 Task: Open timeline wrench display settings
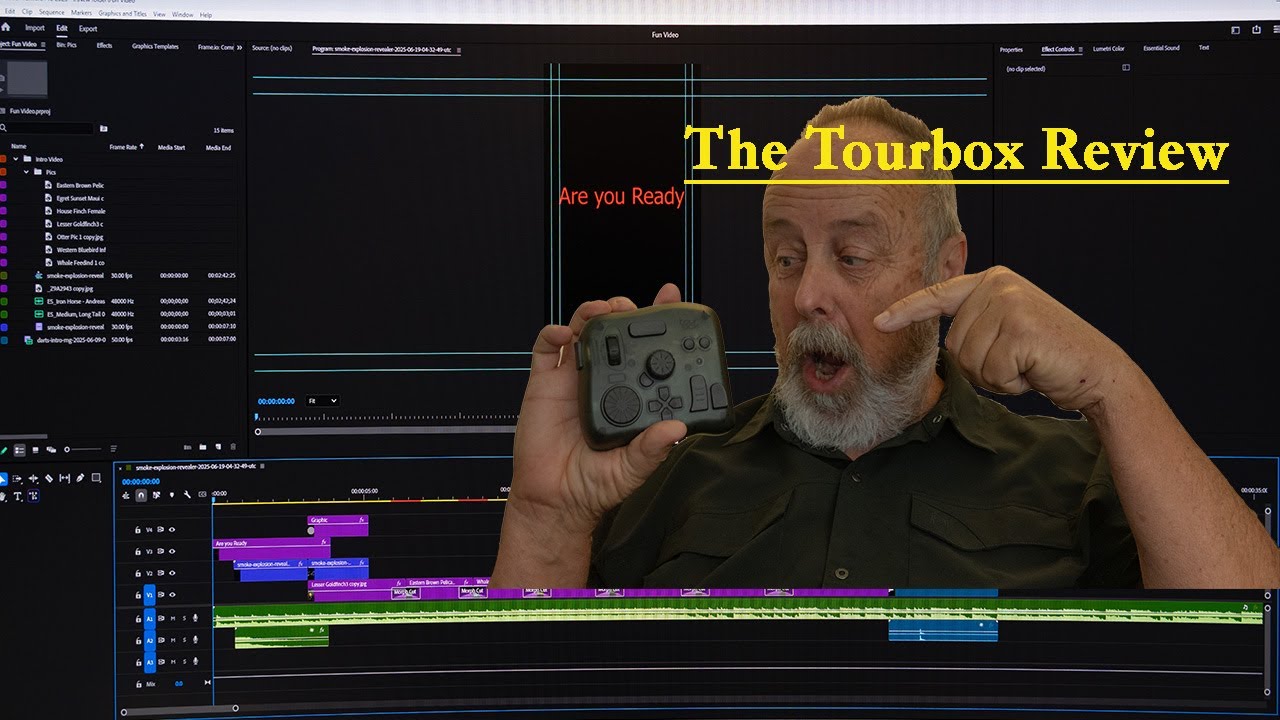[187, 495]
